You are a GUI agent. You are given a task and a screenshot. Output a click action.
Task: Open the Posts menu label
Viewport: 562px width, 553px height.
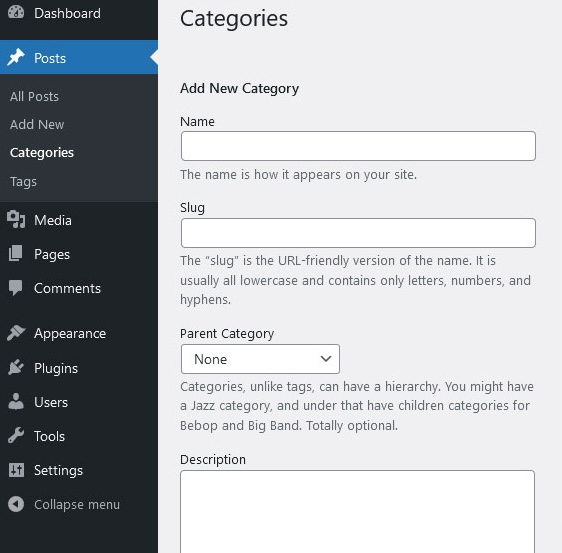(50, 58)
